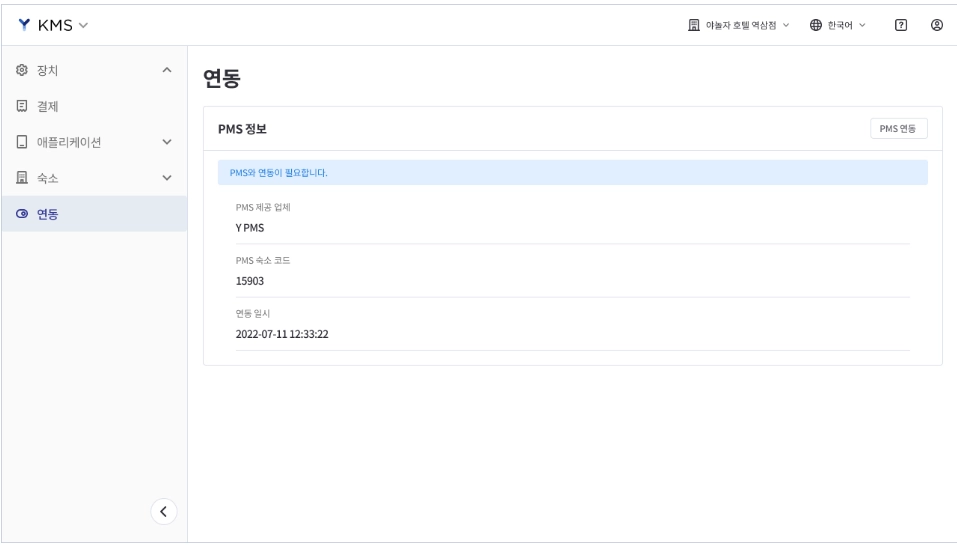Image resolution: width=957 pixels, height=547 pixels.
Task: Open the KMS app switcher dropdown
Action: coord(54,25)
